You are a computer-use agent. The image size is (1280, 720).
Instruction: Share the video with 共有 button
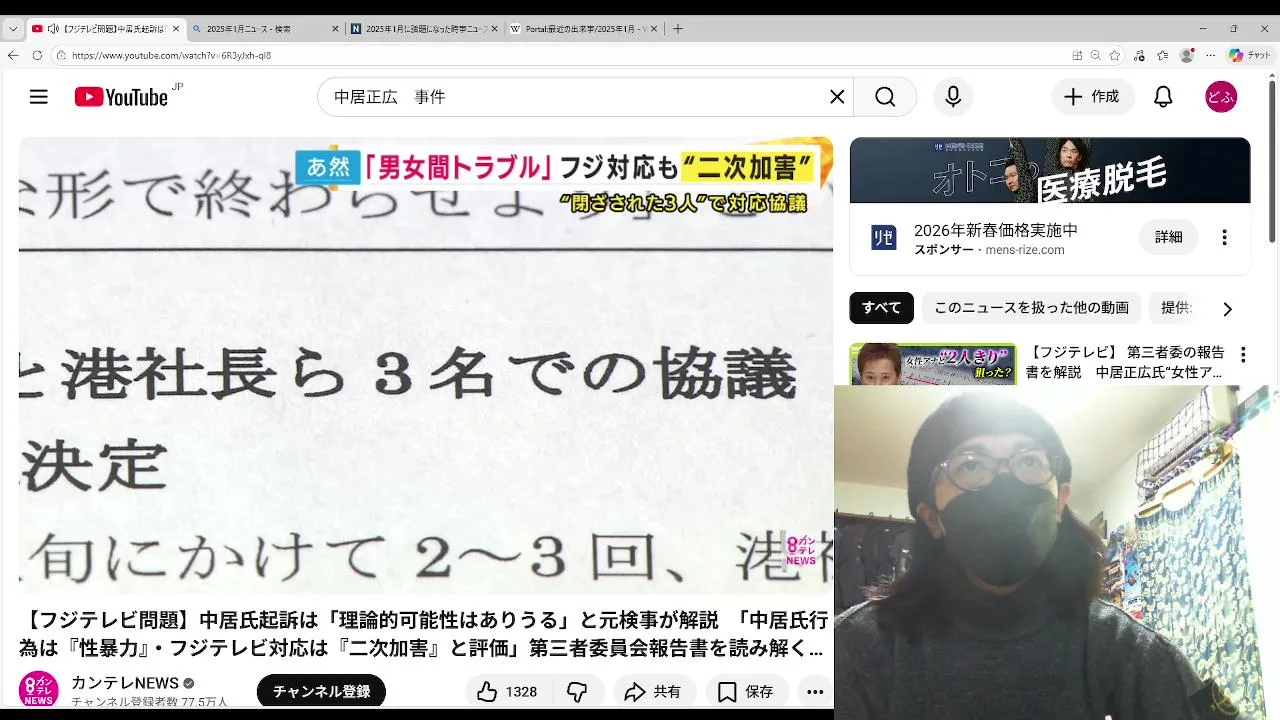(654, 691)
